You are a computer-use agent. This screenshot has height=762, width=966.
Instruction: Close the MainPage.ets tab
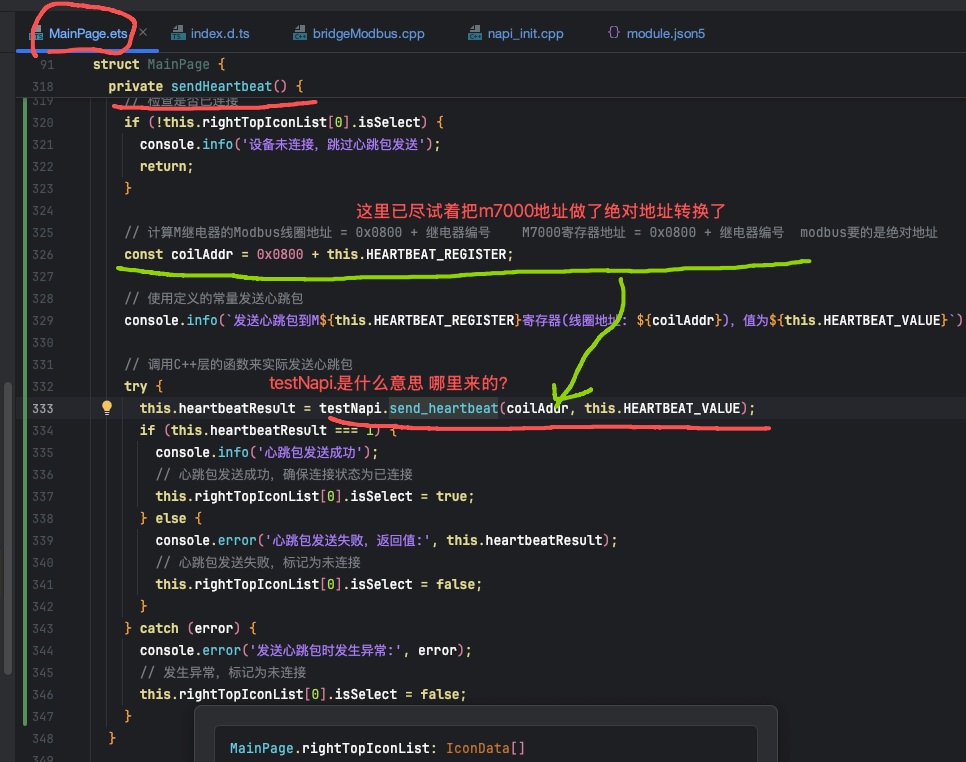[142, 32]
